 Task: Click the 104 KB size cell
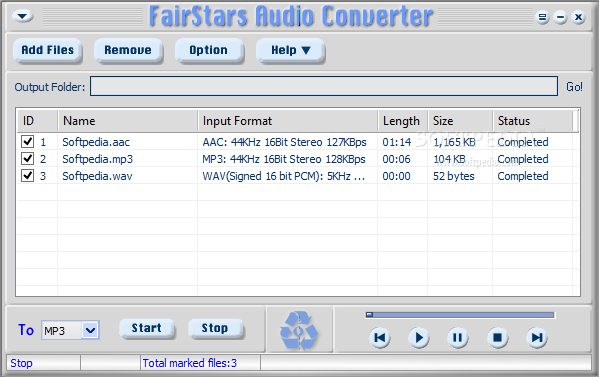click(x=449, y=159)
